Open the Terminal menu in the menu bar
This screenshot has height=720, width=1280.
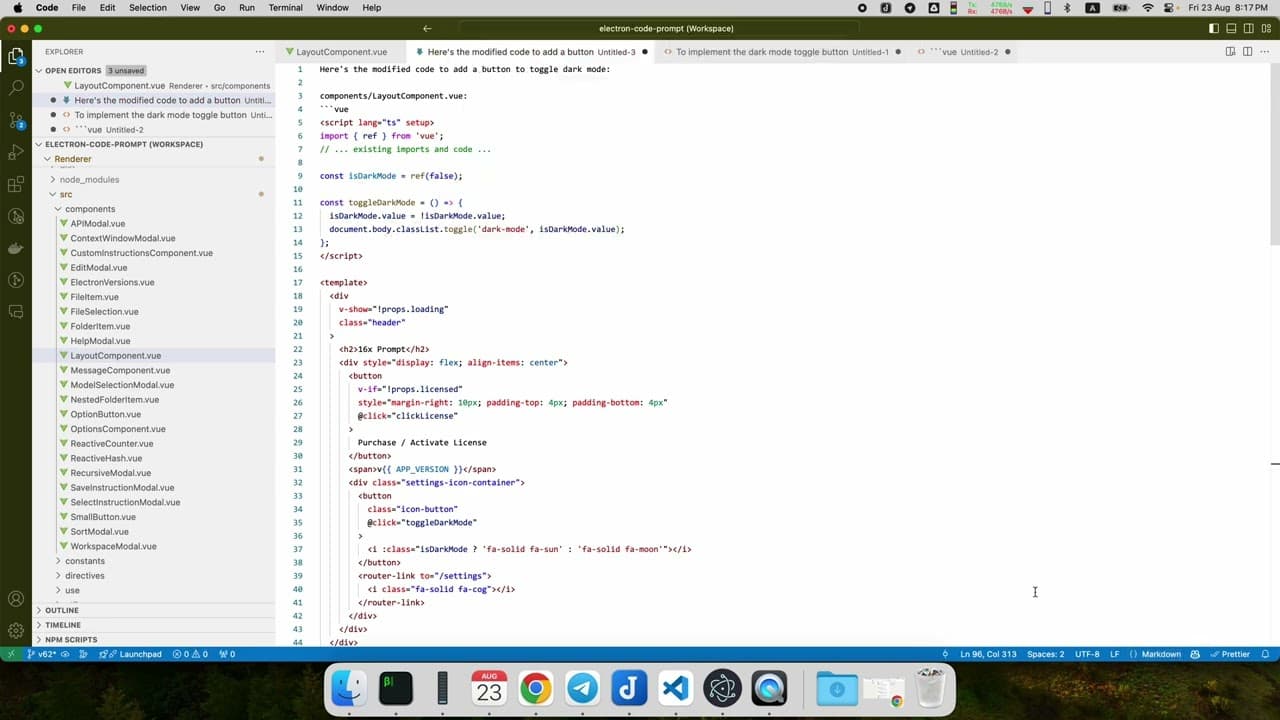click(285, 7)
